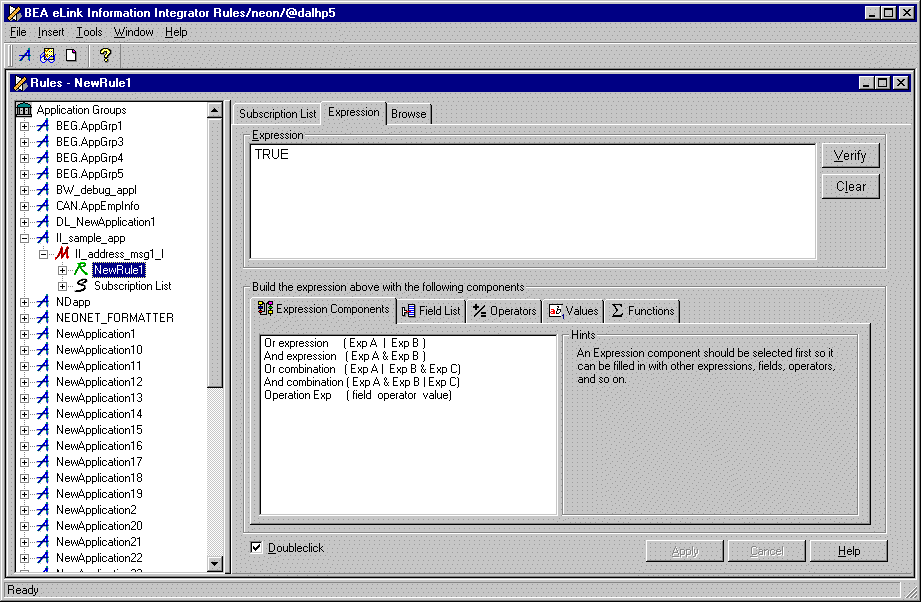Select the NewApplication18 tree item

[x=99, y=478]
